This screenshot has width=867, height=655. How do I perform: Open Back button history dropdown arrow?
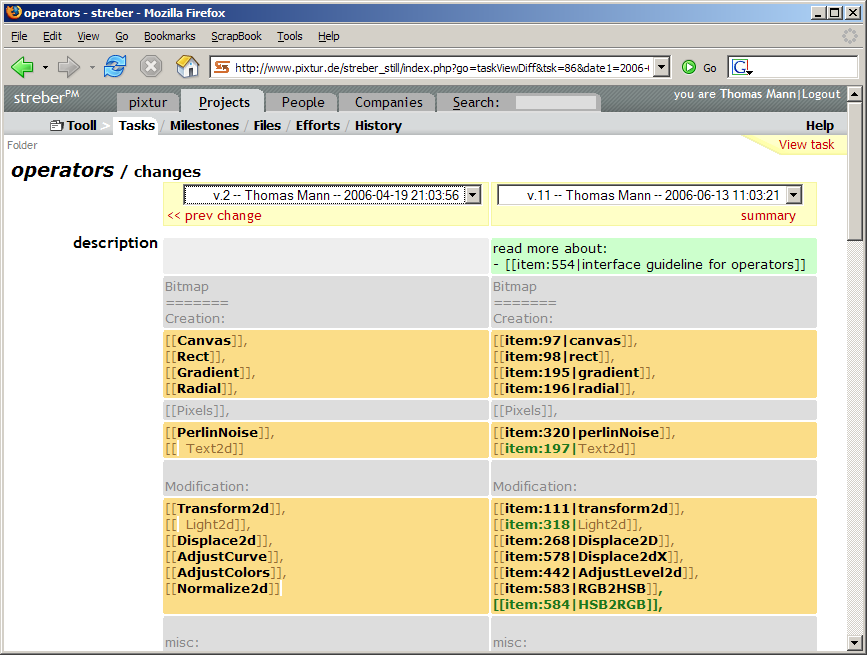pyautogui.click(x=45, y=68)
